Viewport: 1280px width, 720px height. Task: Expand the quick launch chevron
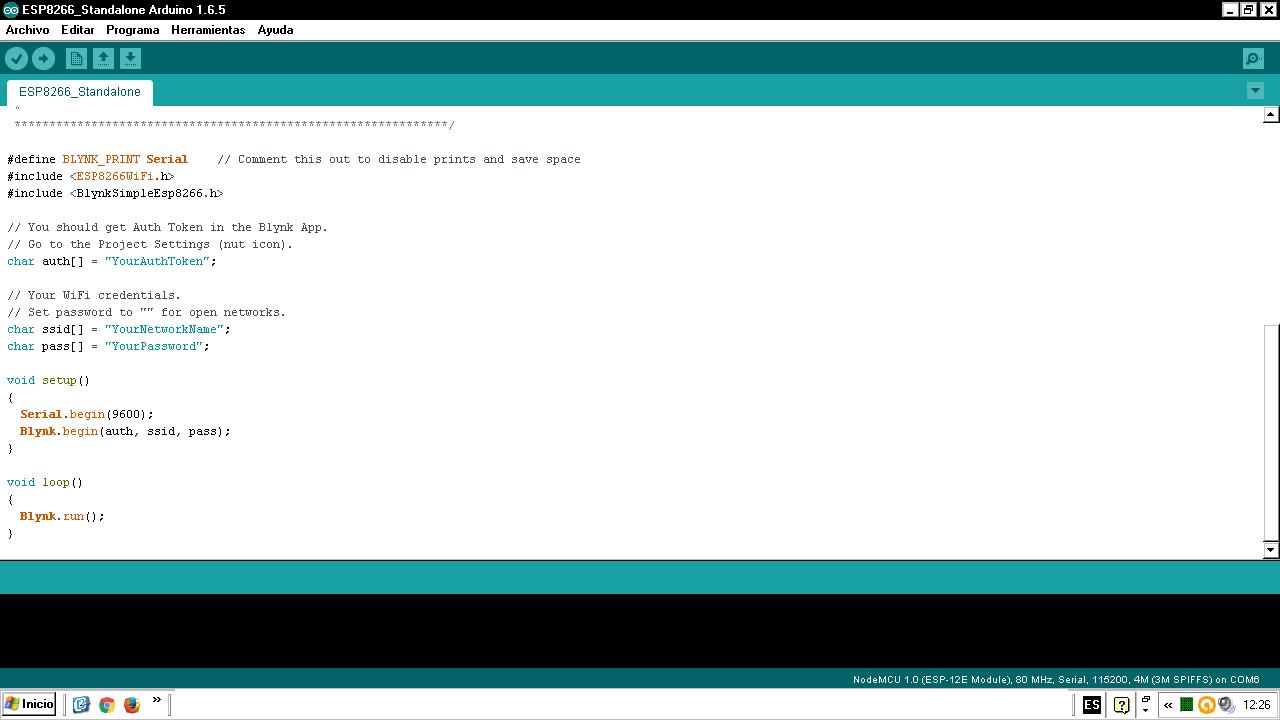pos(156,700)
